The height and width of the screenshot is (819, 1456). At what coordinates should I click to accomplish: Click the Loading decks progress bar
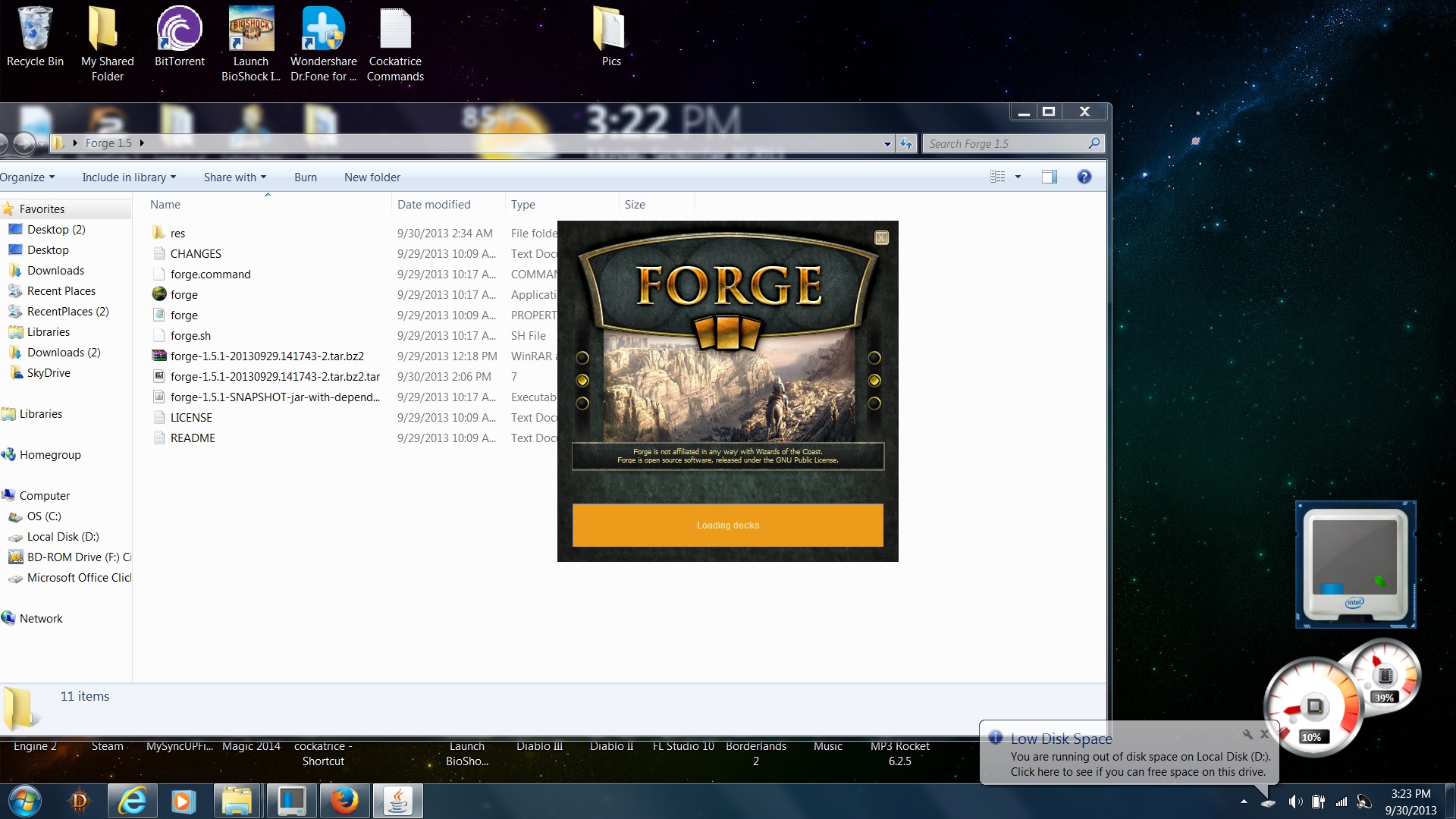click(727, 525)
